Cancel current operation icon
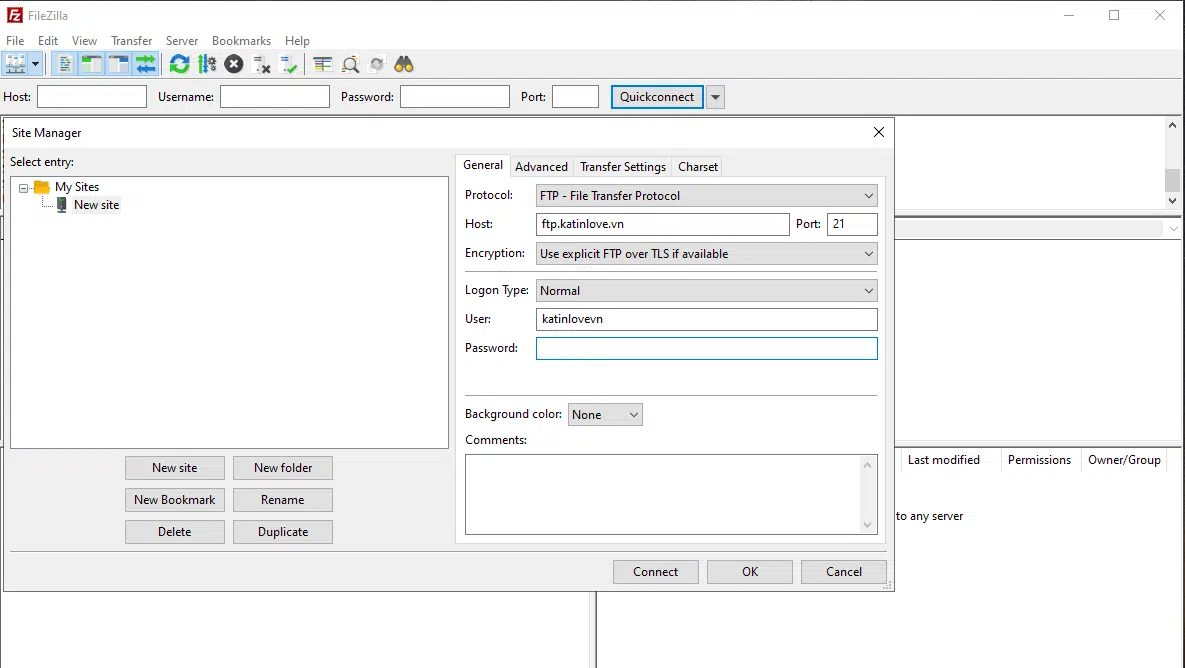Image resolution: width=1185 pixels, height=668 pixels. pos(234,64)
